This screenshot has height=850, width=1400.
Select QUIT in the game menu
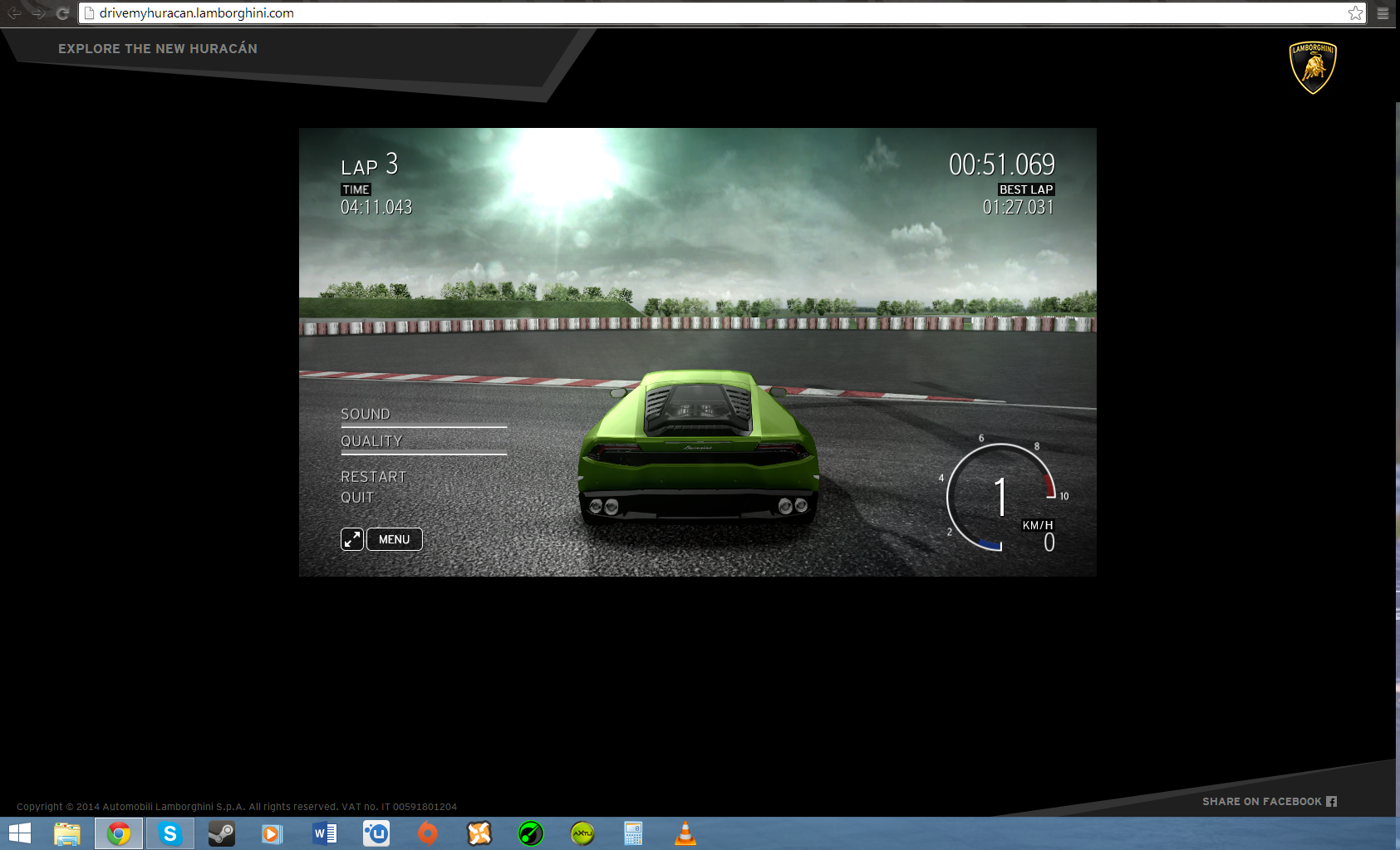click(357, 498)
